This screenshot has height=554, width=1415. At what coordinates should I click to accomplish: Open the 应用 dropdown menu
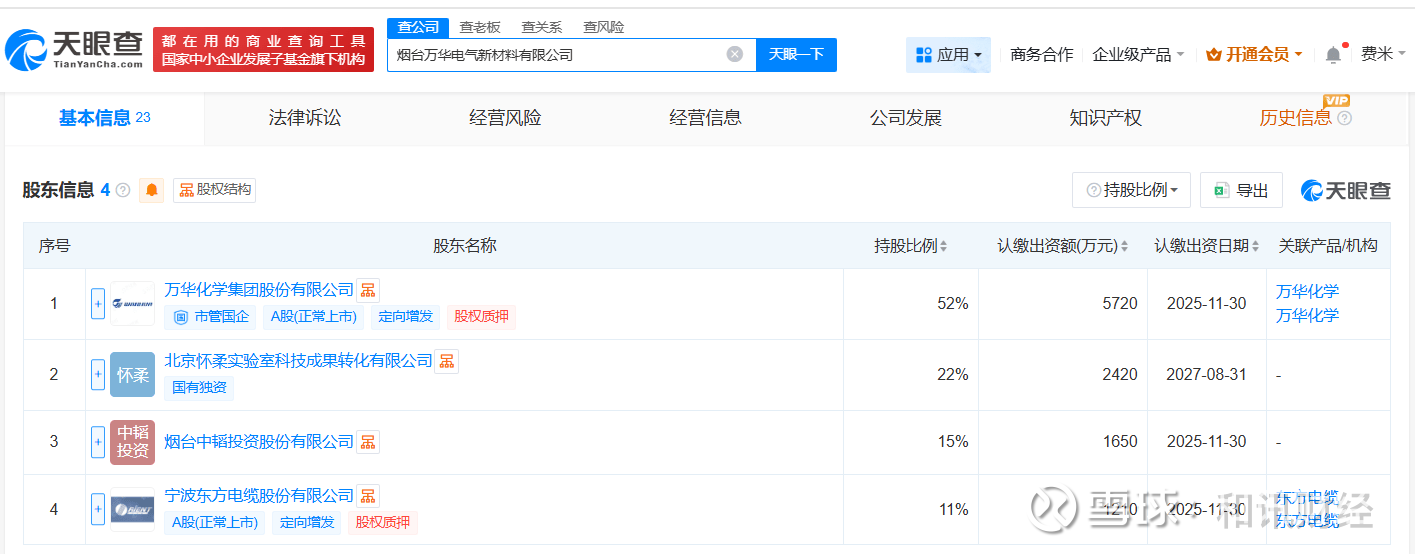pos(948,55)
